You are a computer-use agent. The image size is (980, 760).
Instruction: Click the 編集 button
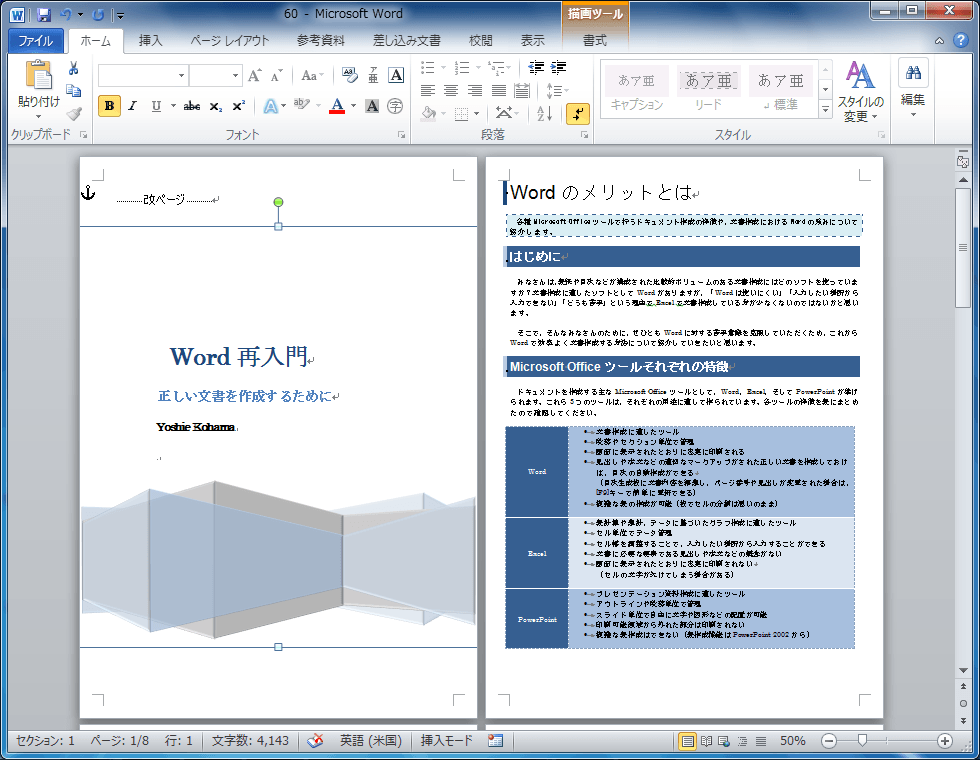[x=912, y=89]
